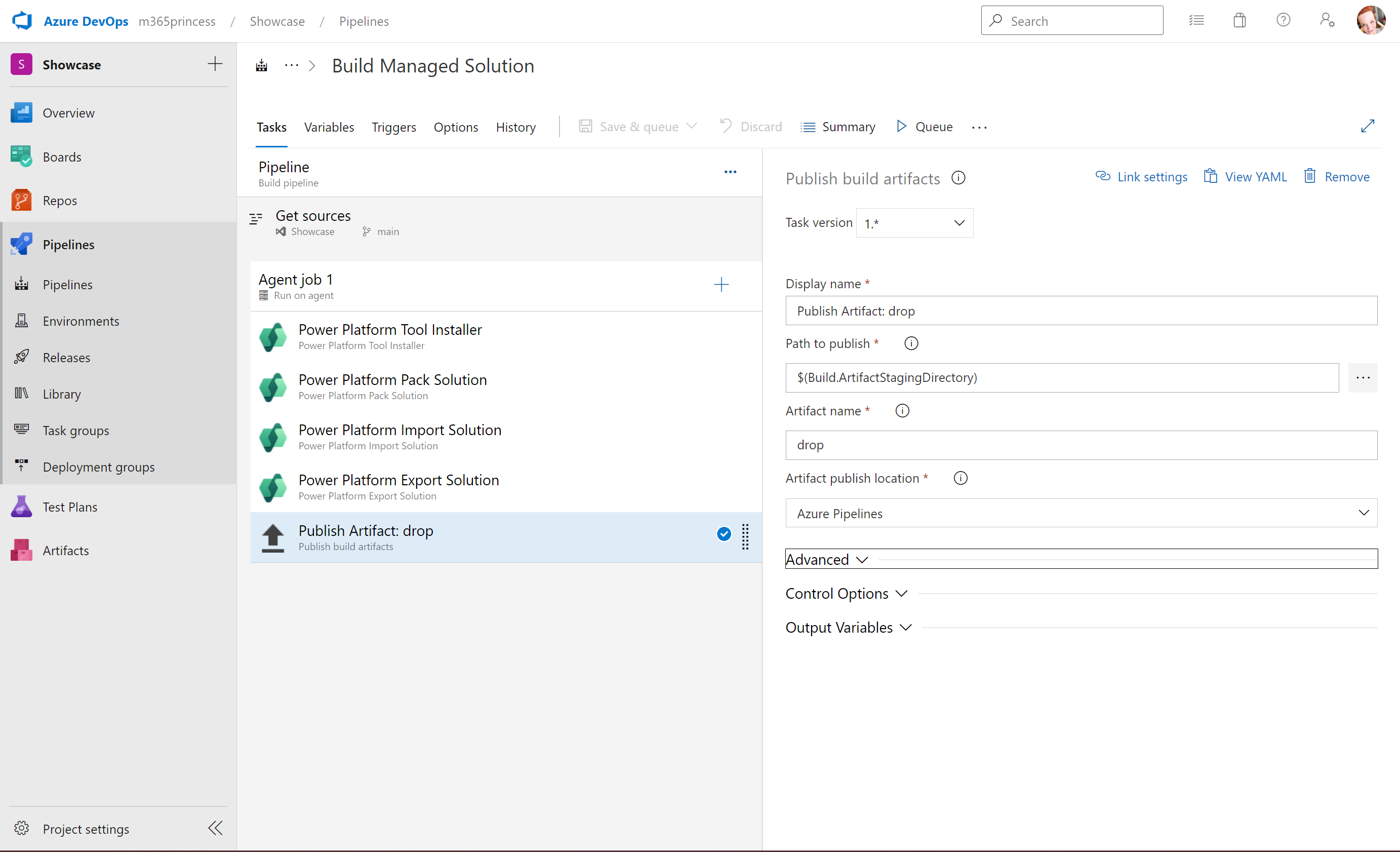Viewport: 1400px width, 852px height.
Task: Switch to the Triggers tab
Action: pyautogui.click(x=394, y=127)
